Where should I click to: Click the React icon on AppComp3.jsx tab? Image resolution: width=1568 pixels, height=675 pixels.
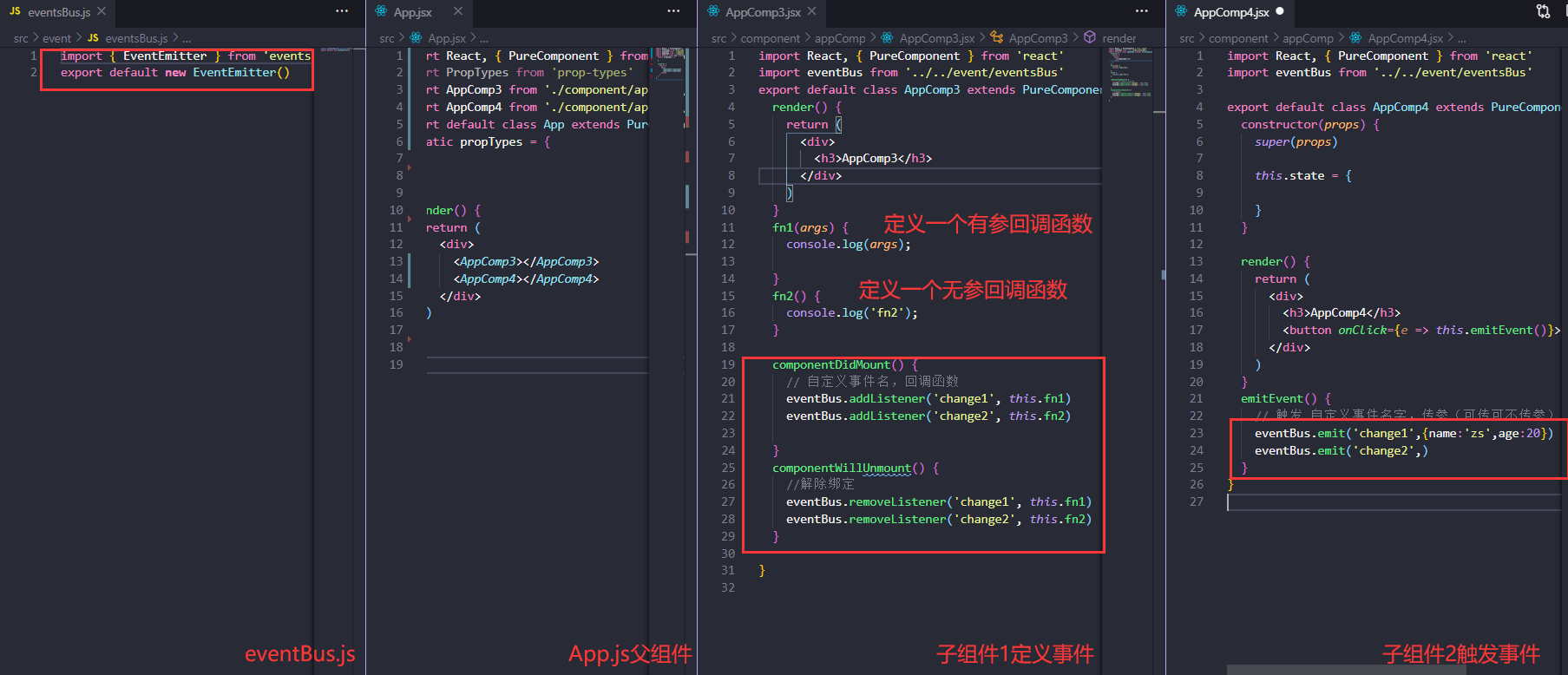(x=713, y=11)
